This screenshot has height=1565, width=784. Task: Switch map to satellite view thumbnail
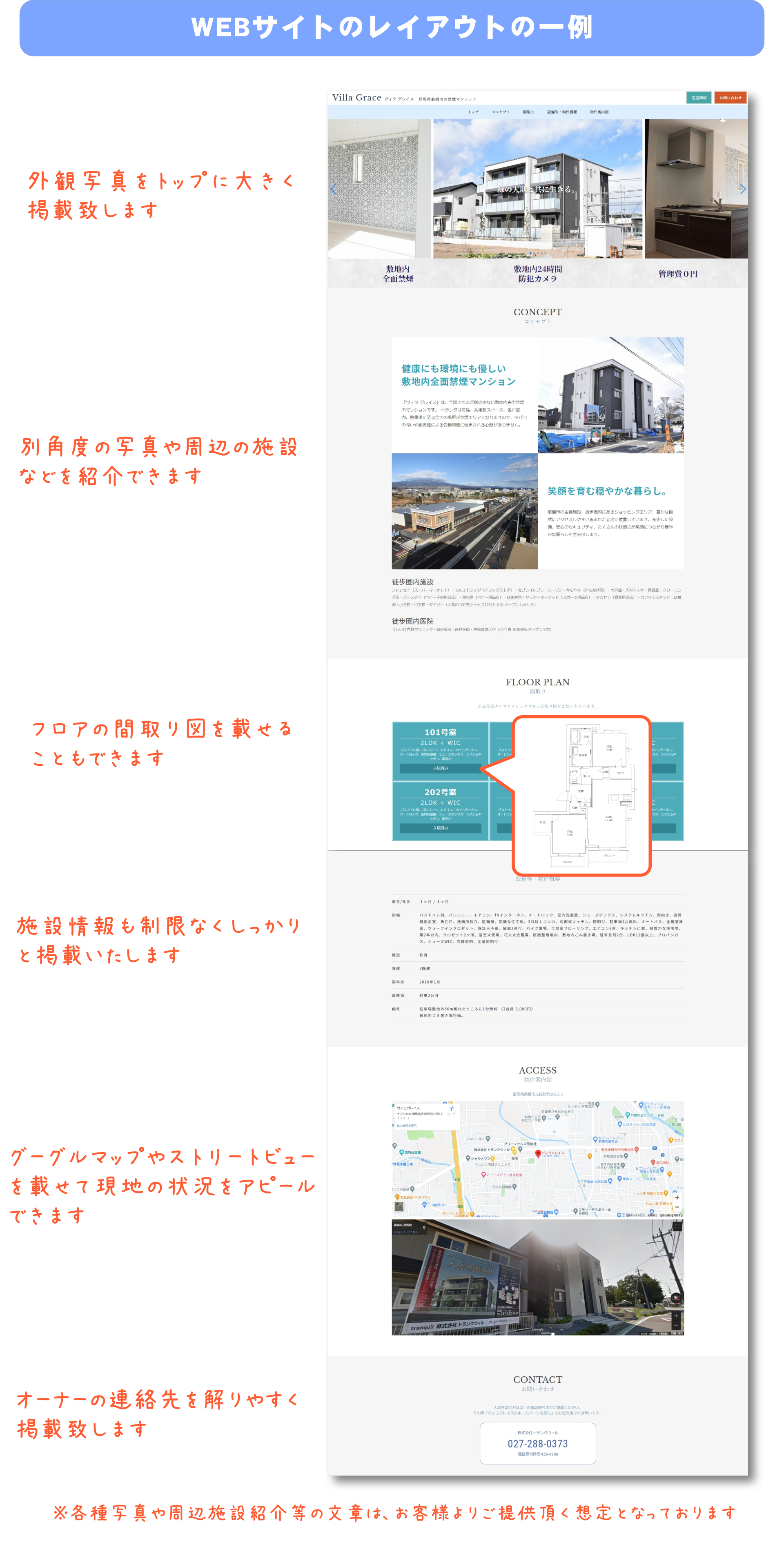point(399,1206)
